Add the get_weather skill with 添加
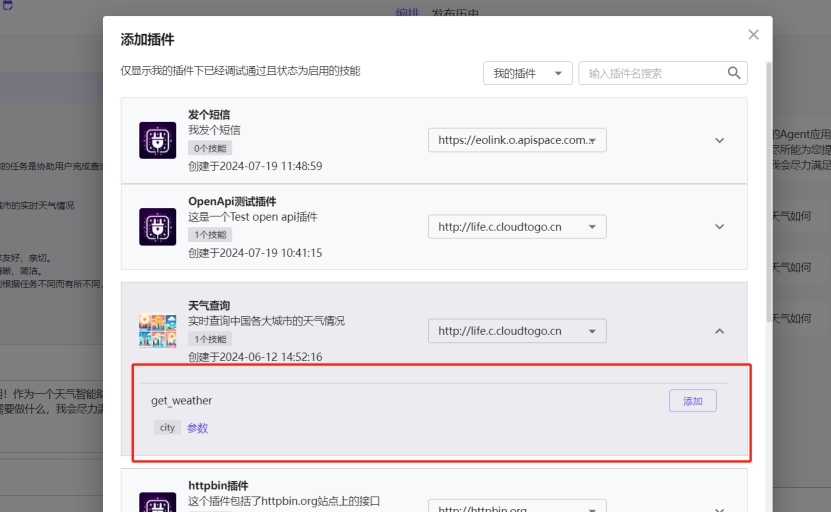Viewport: 831px width, 513px height. point(693,401)
